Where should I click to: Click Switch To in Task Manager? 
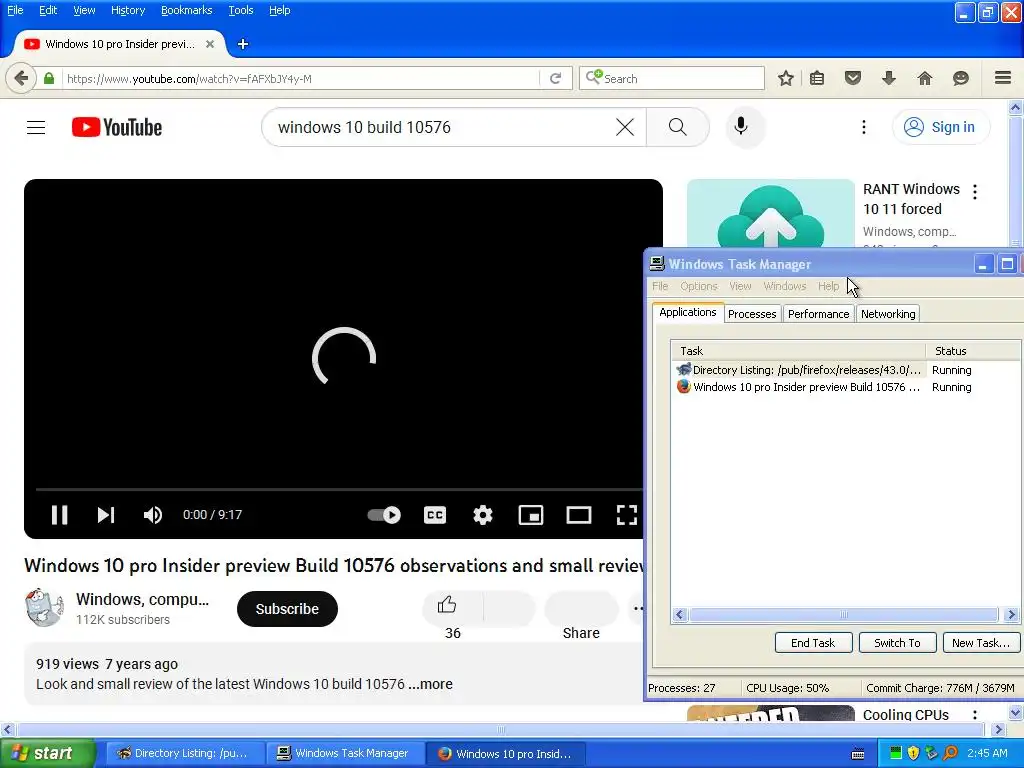tap(897, 643)
